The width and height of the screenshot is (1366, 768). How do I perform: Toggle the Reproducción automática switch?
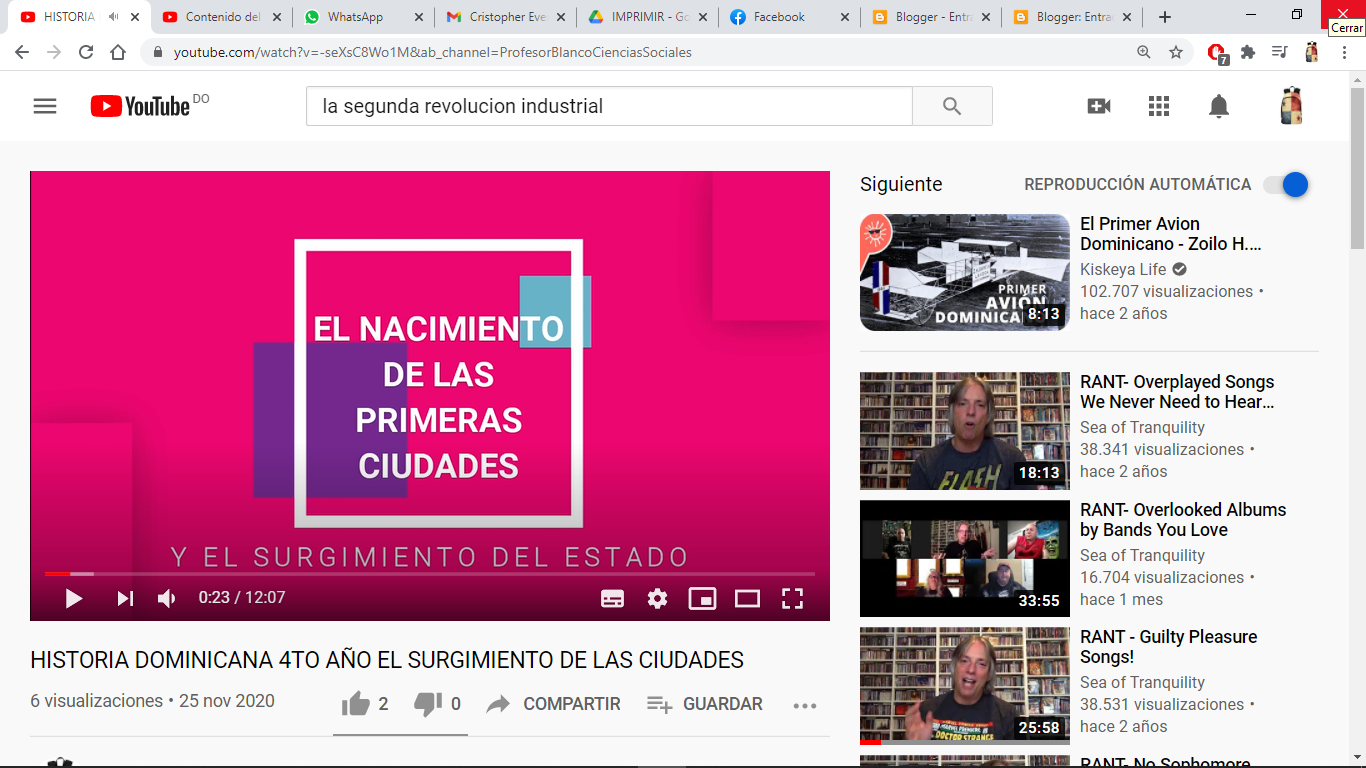click(1286, 184)
